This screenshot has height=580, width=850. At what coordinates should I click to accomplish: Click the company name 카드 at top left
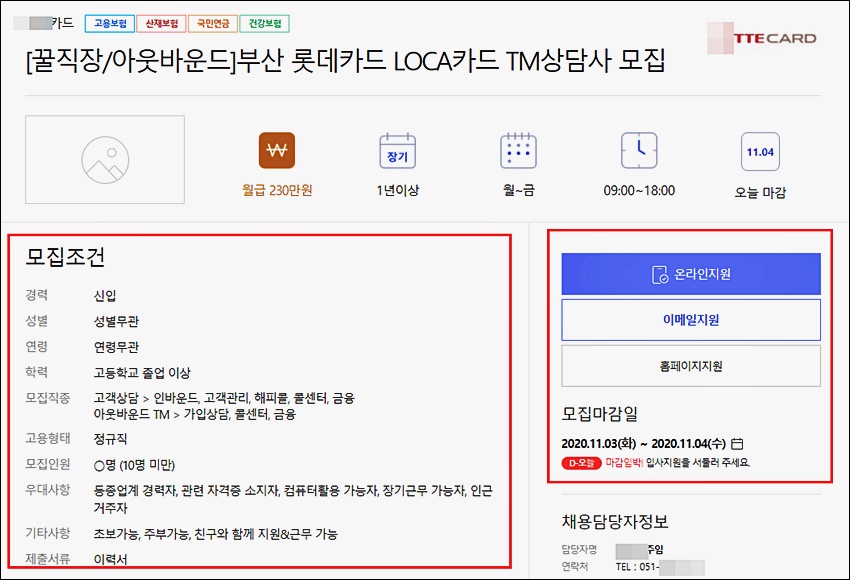coord(44,23)
